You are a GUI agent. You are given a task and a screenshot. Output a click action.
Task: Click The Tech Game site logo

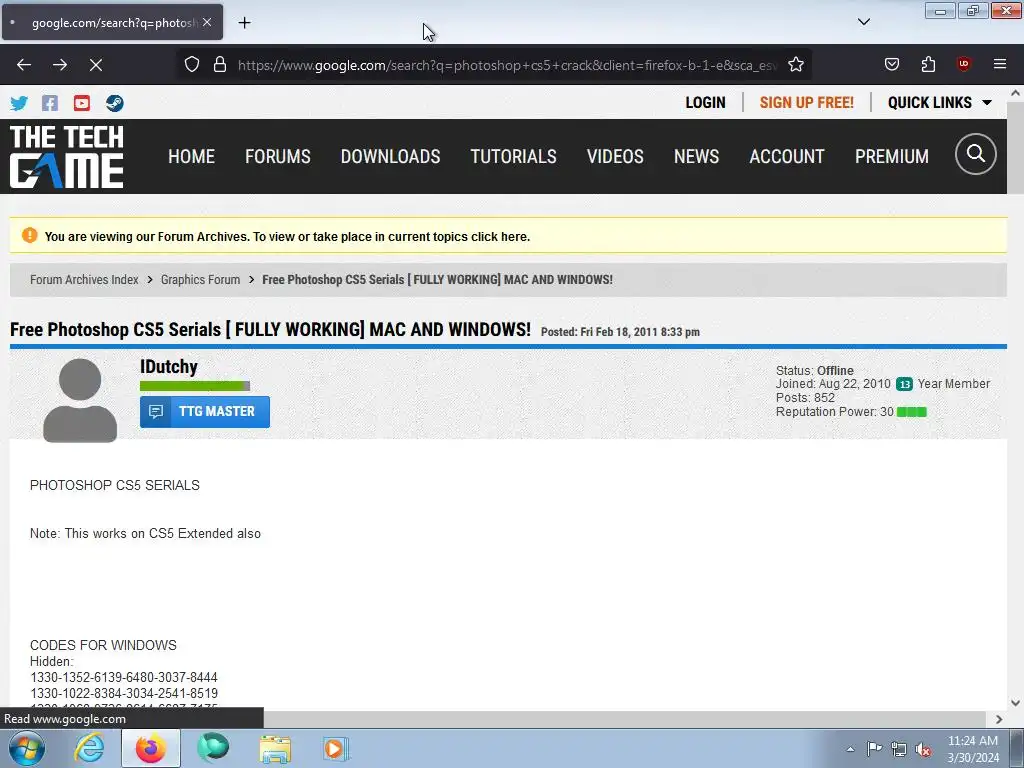coord(67,157)
